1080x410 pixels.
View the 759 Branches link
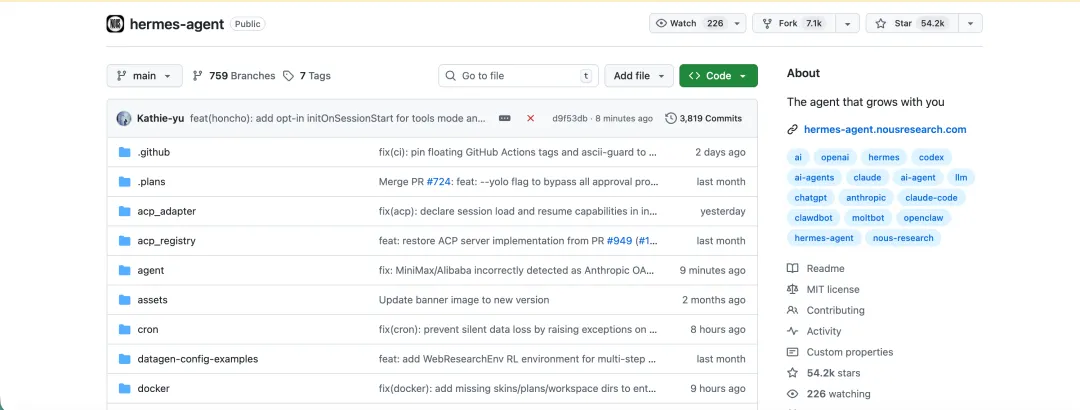233,76
